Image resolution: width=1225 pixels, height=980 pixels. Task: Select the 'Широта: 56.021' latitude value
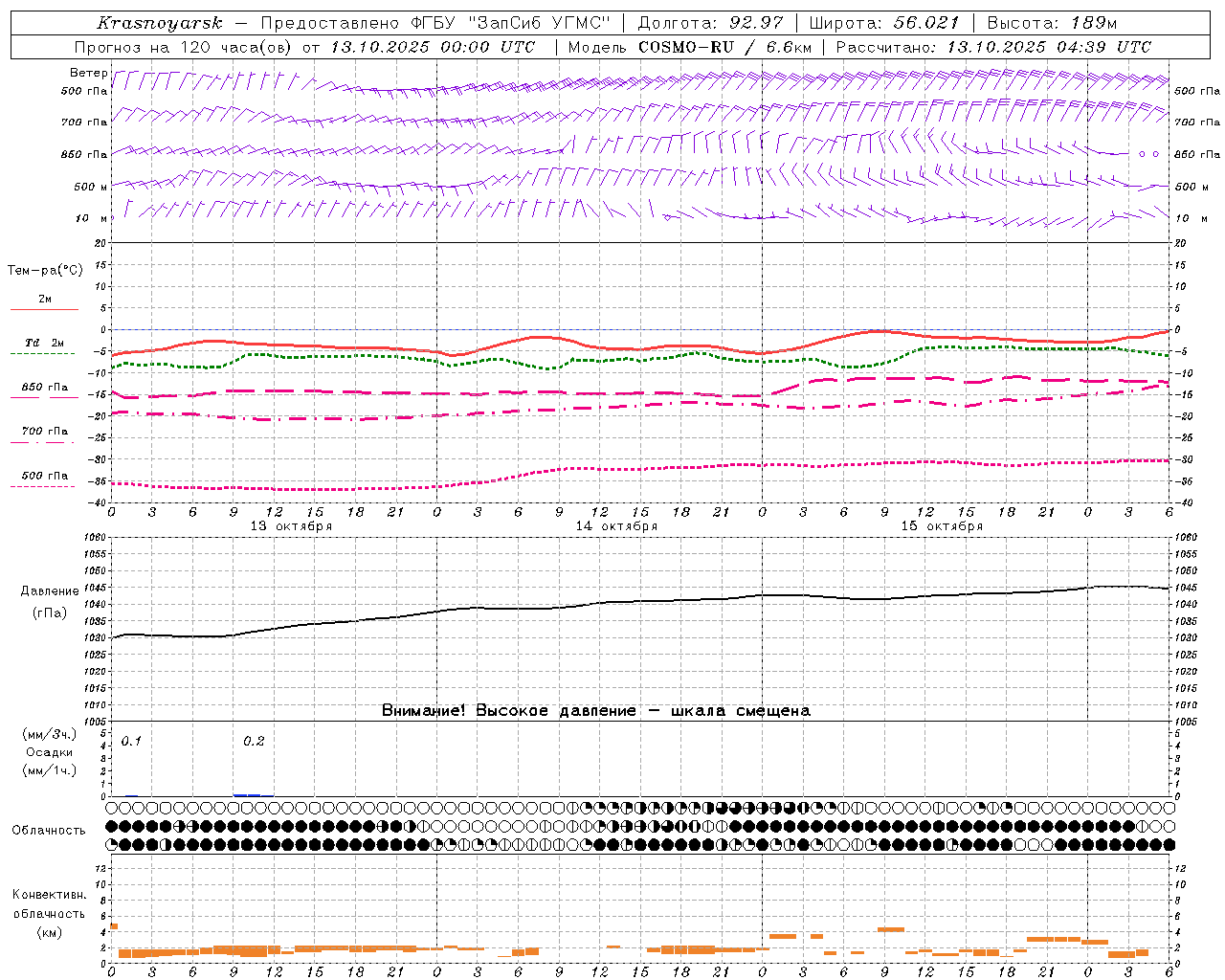(883, 23)
